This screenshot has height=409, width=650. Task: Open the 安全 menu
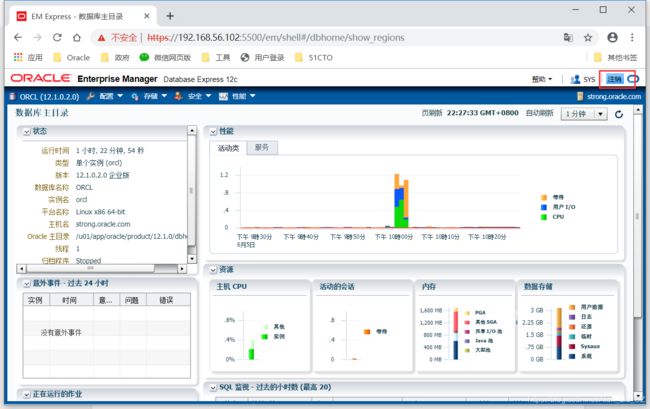[x=193, y=96]
